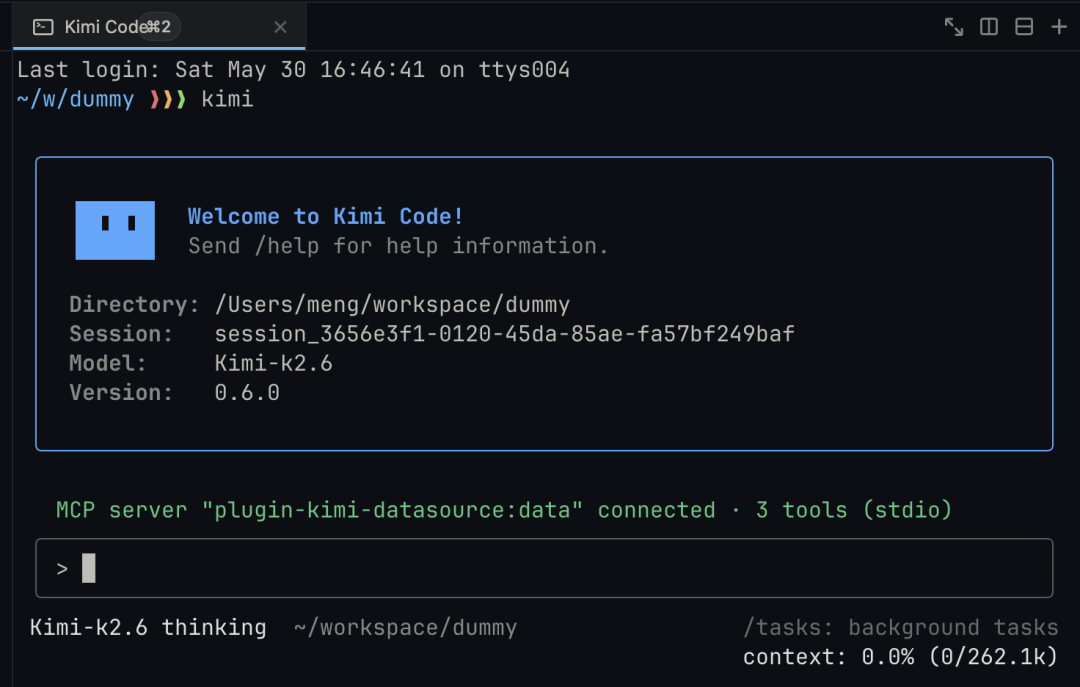The height and width of the screenshot is (687, 1080).
Task: Close the Kimi Code tab
Action: click(x=280, y=27)
